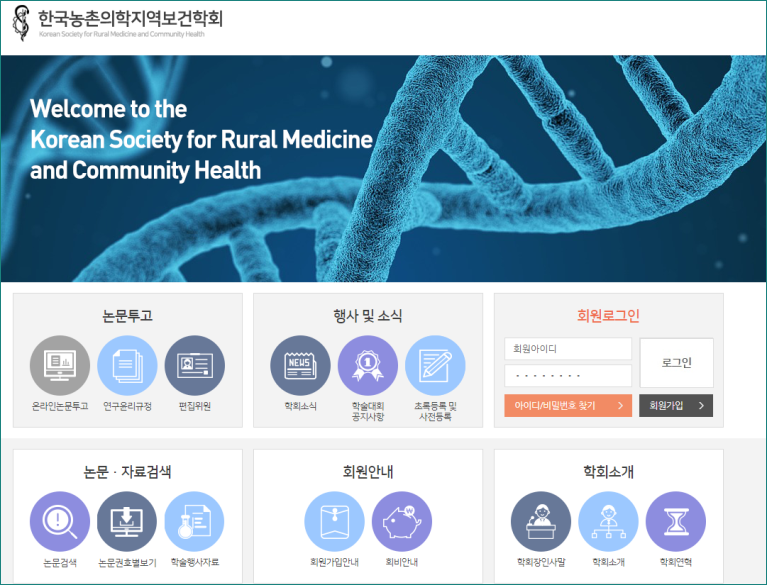This screenshot has width=767, height=585.
Task: Open the 학회소개 organization chart icon
Action: (x=609, y=521)
